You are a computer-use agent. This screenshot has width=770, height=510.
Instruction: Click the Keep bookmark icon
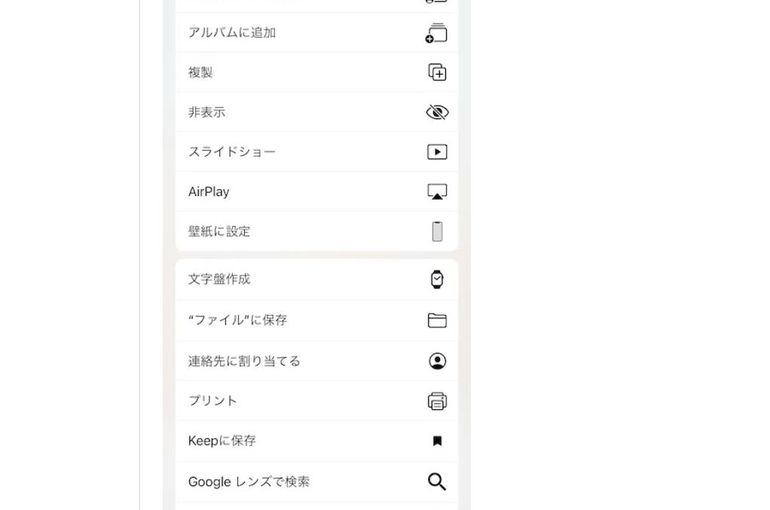click(437, 441)
